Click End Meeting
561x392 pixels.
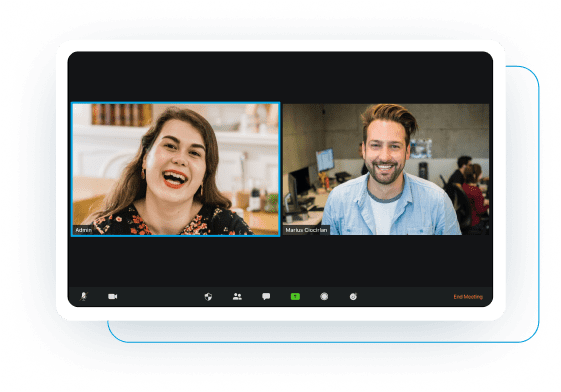pyautogui.click(x=468, y=297)
